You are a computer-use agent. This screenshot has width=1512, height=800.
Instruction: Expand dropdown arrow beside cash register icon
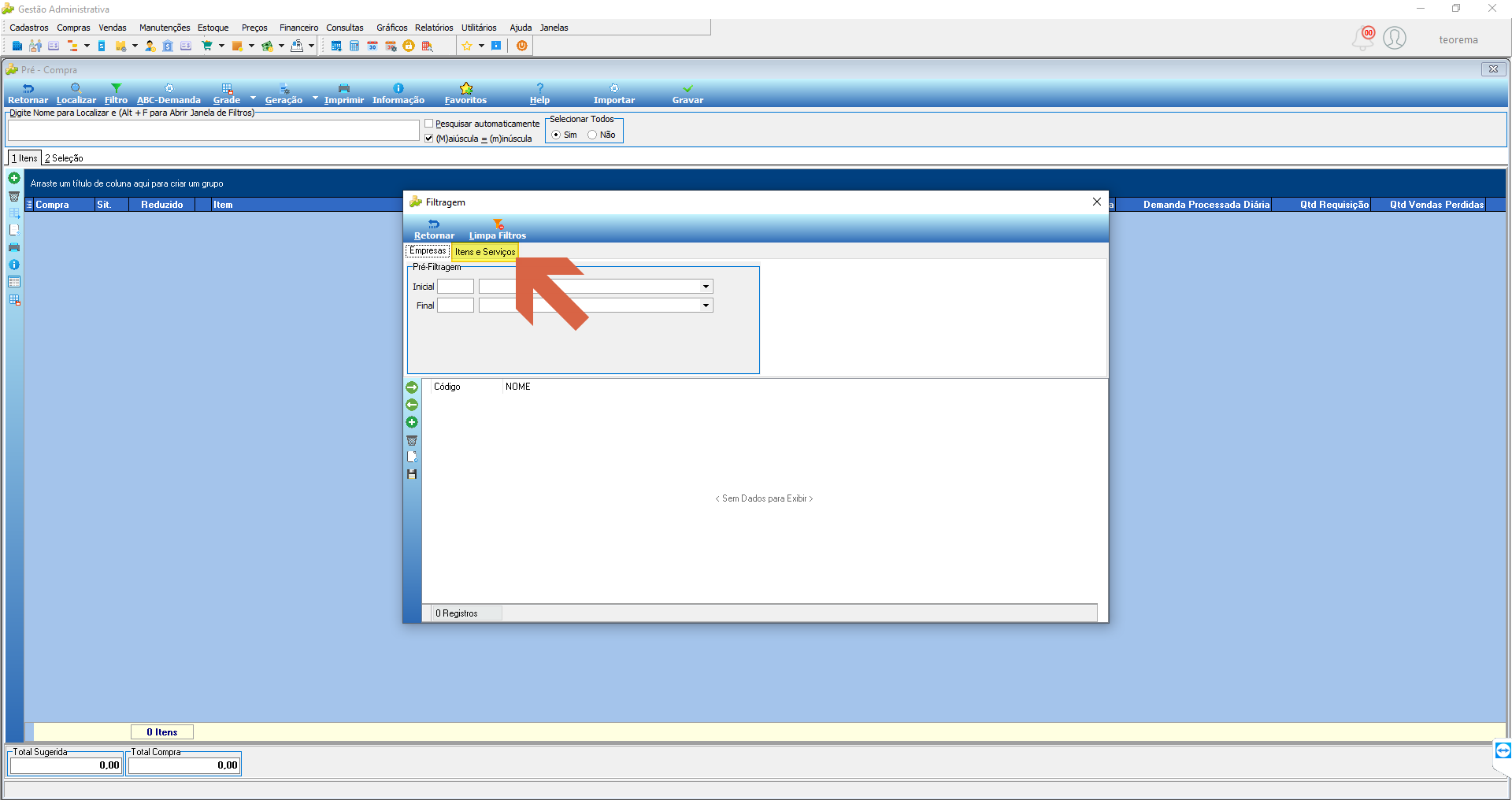[x=311, y=46]
